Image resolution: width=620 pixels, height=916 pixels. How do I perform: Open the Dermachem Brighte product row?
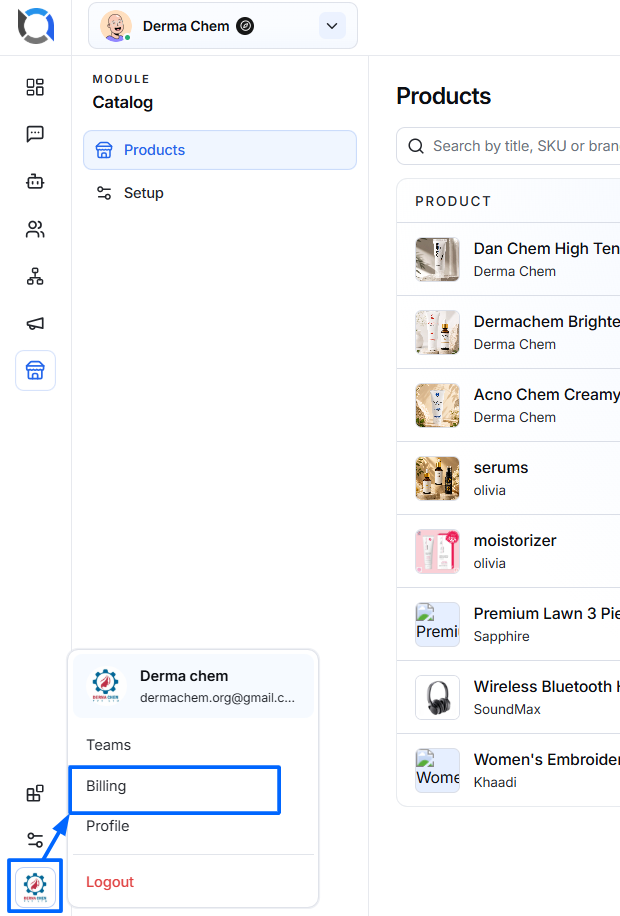point(508,332)
